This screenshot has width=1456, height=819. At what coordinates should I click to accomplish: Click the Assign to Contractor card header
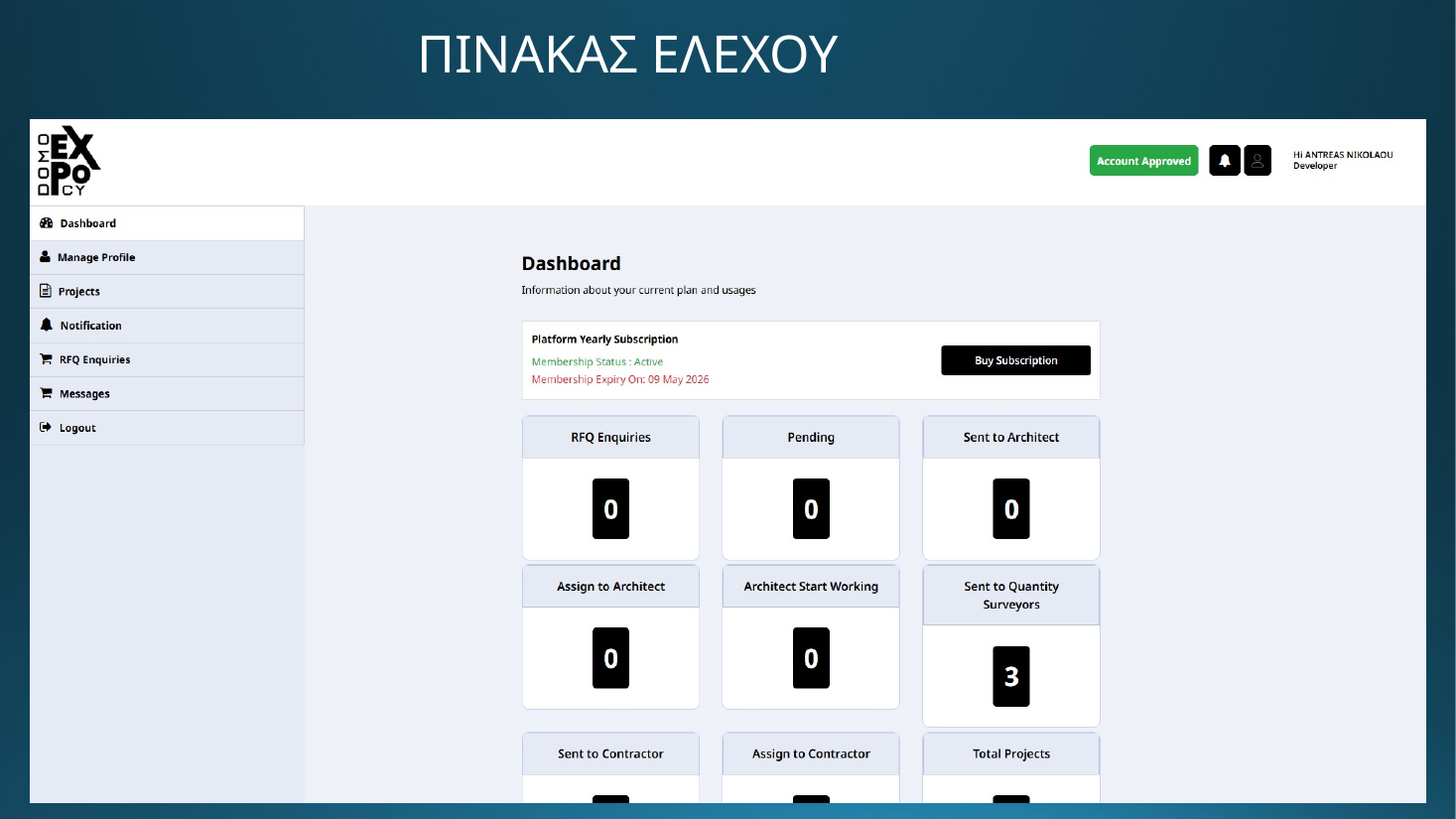811,754
